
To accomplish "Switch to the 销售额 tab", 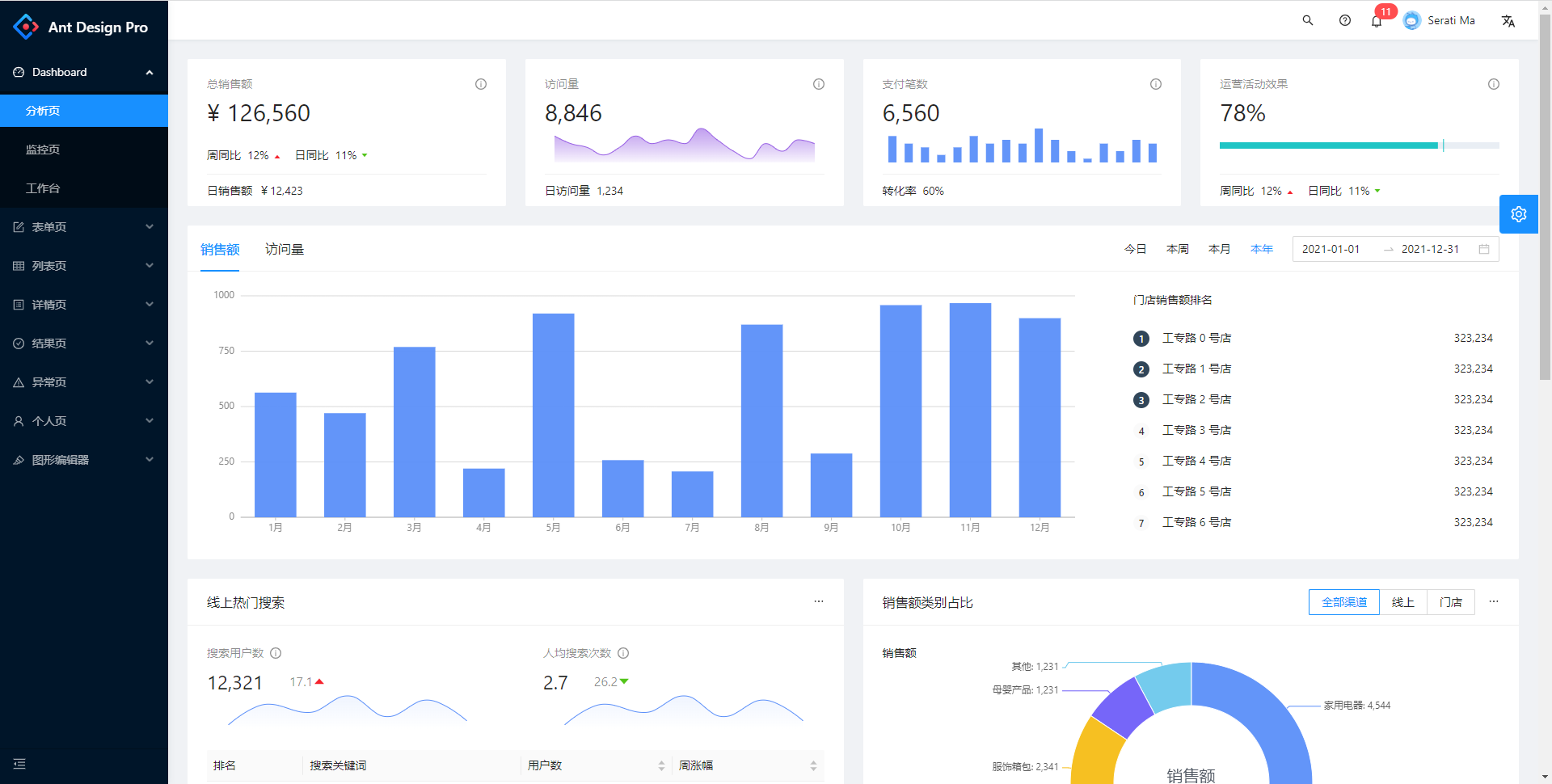I will coord(220,249).
